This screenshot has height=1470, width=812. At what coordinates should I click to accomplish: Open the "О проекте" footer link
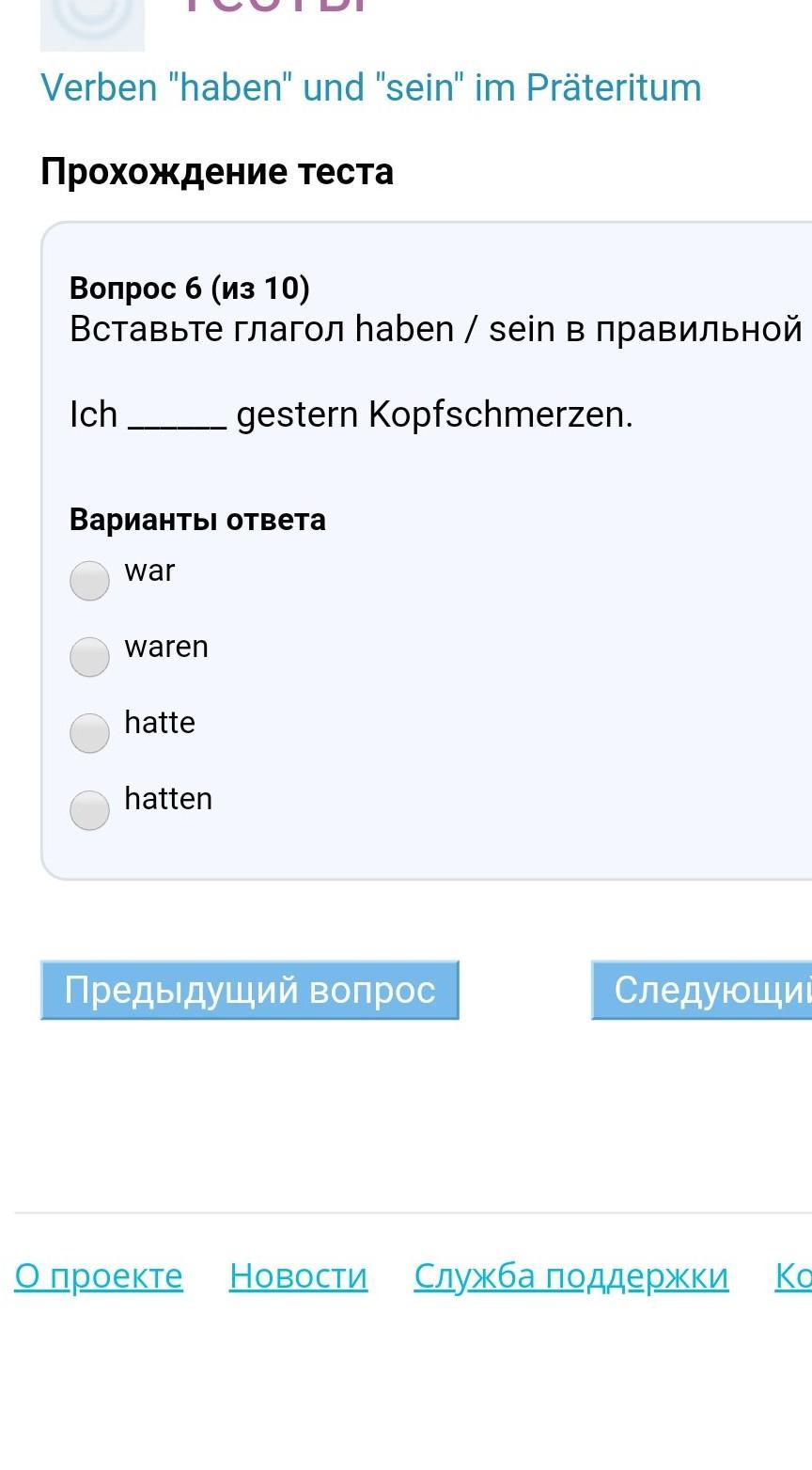coord(99,1275)
